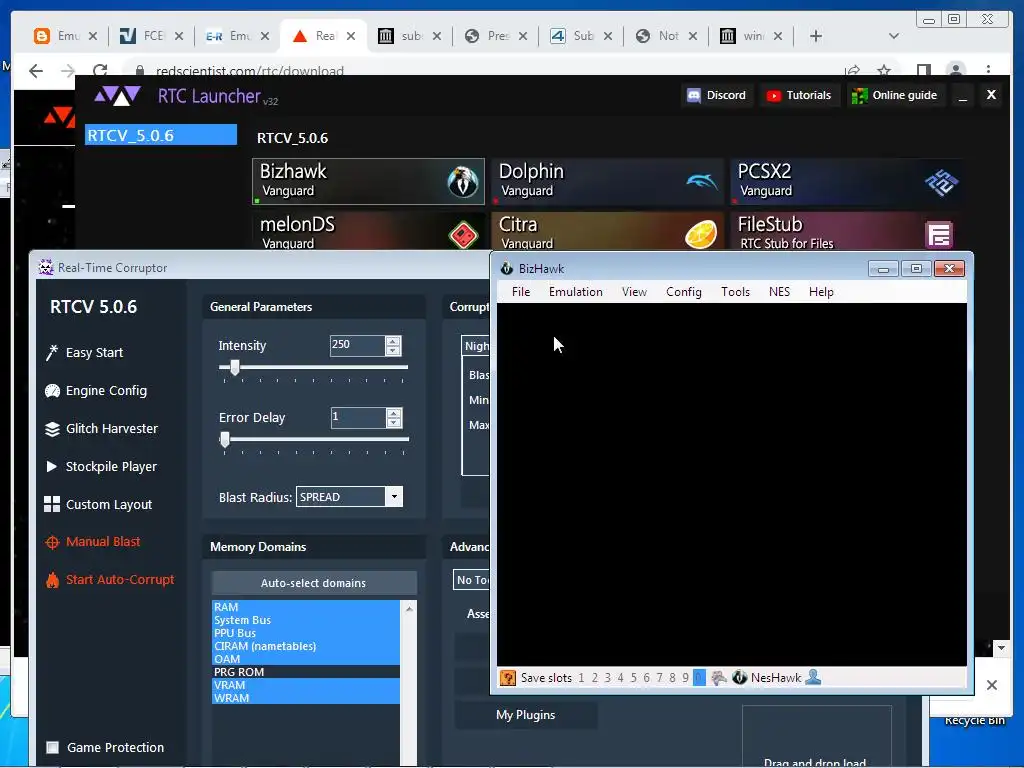Select save slot 9 in BizHawk
Viewport: 1024px width, 768px height.
[x=685, y=678]
